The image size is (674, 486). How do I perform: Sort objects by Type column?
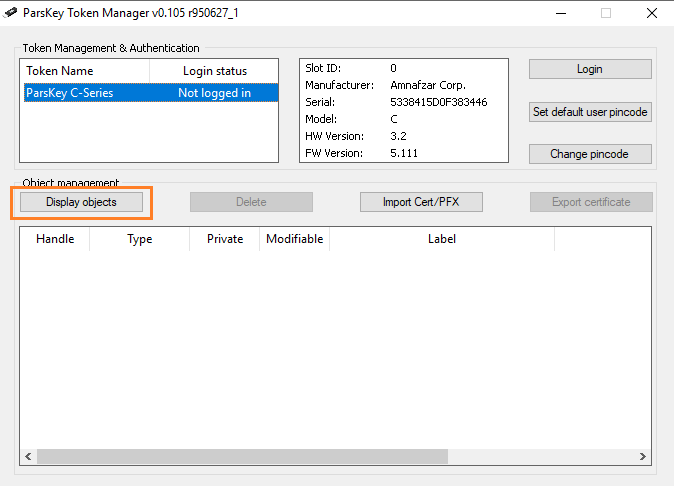[x=140, y=239]
